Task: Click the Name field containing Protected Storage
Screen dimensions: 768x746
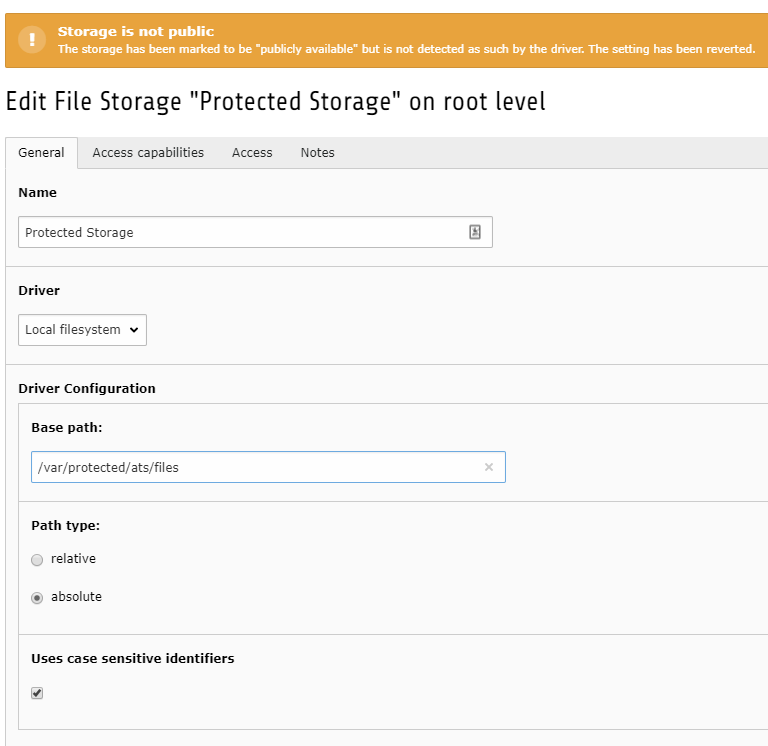Action: [240, 232]
